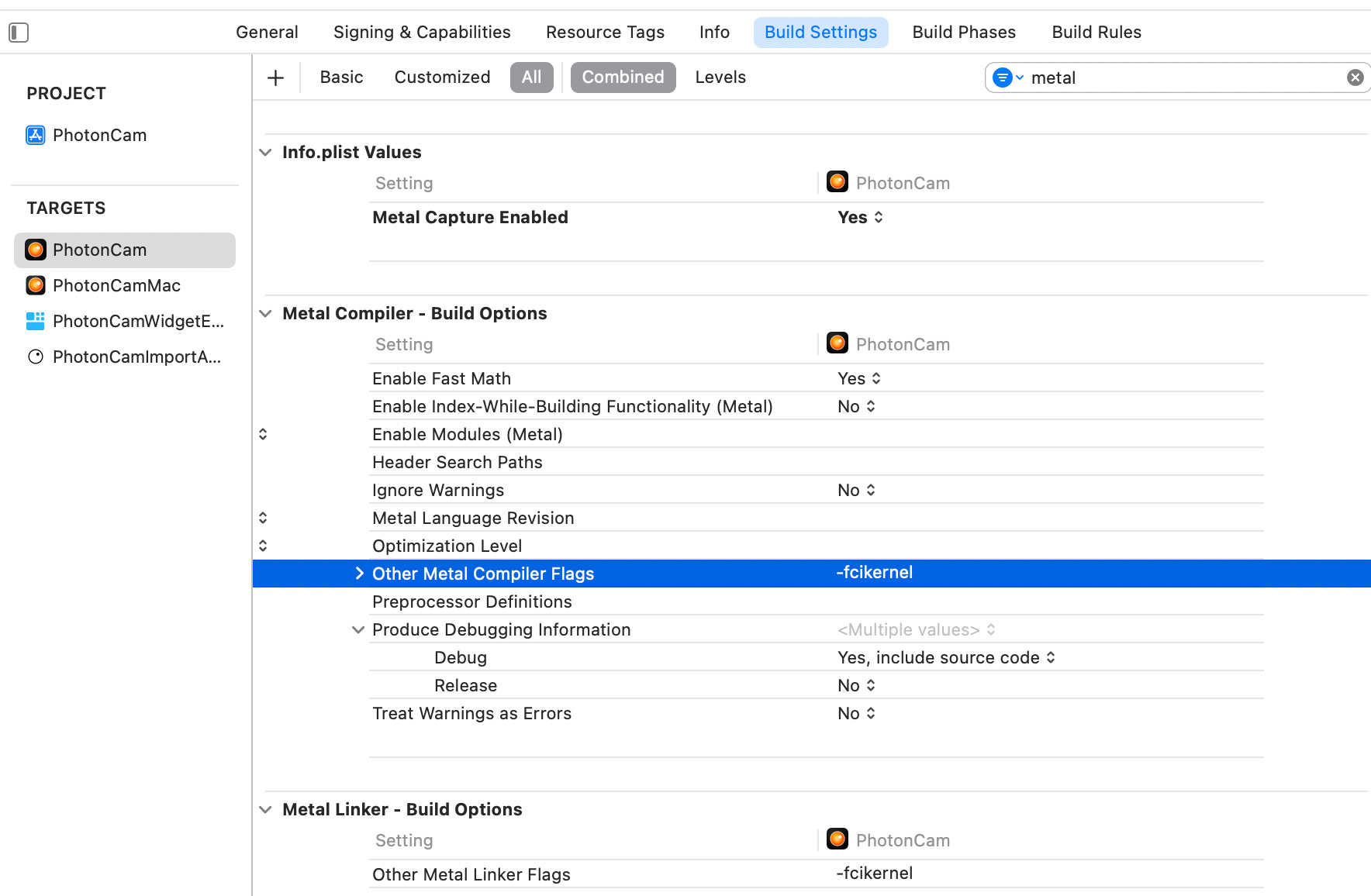The width and height of the screenshot is (1371, 896).
Task: Select the PhotonCamWidgetE... target icon
Action: (36, 321)
